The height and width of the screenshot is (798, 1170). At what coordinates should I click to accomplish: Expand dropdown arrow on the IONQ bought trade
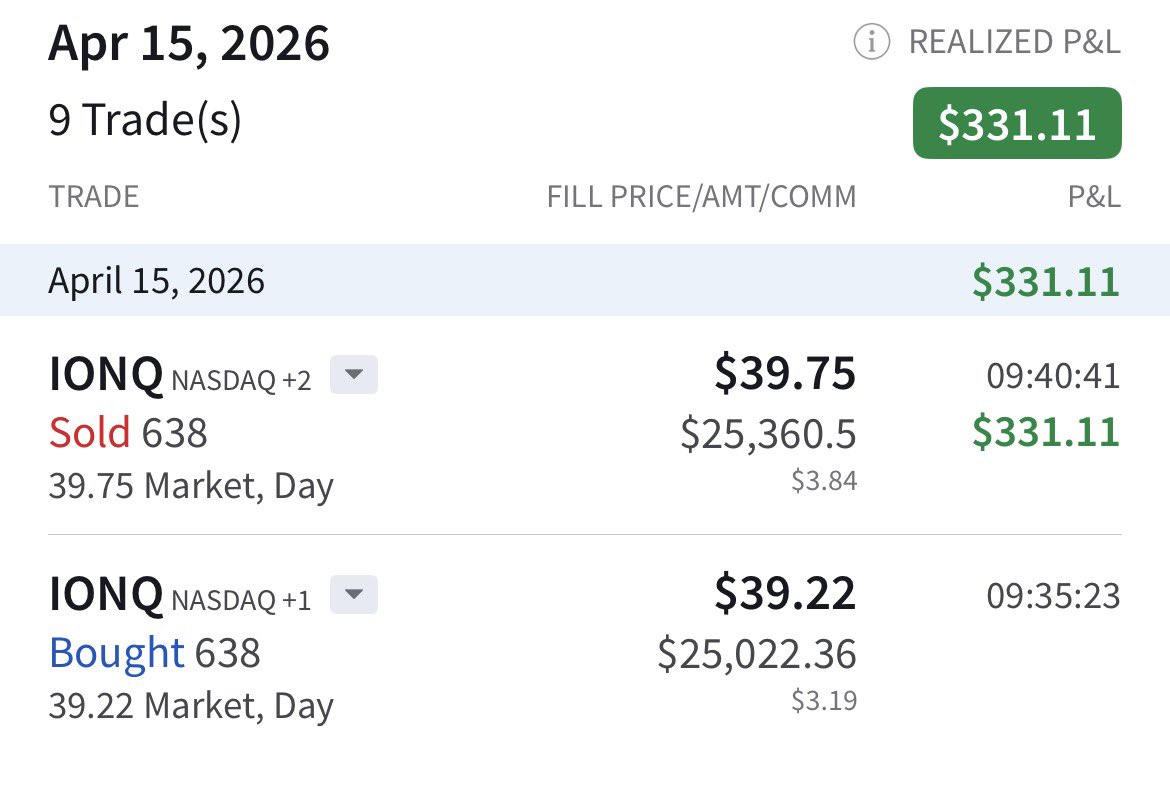click(x=354, y=596)
